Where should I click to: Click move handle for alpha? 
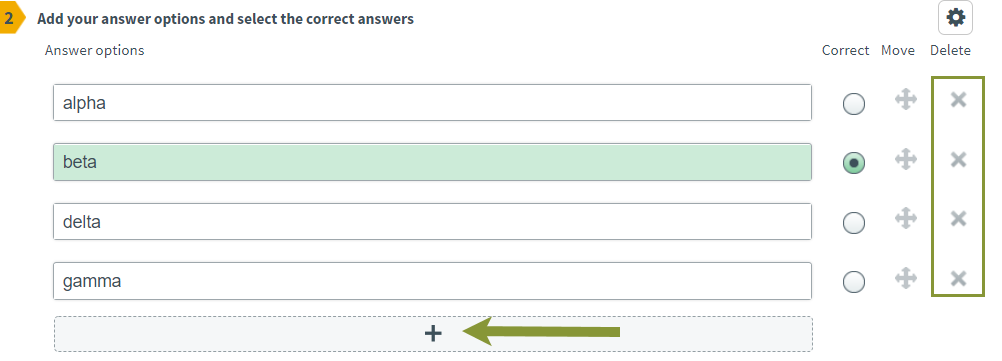click(906, 100)
